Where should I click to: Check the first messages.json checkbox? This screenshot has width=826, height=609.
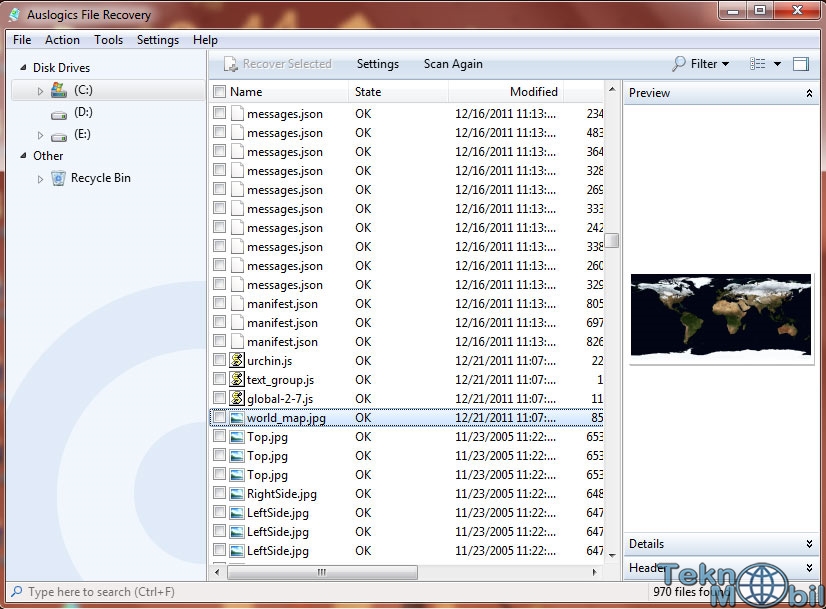click(x=219, y=113)
